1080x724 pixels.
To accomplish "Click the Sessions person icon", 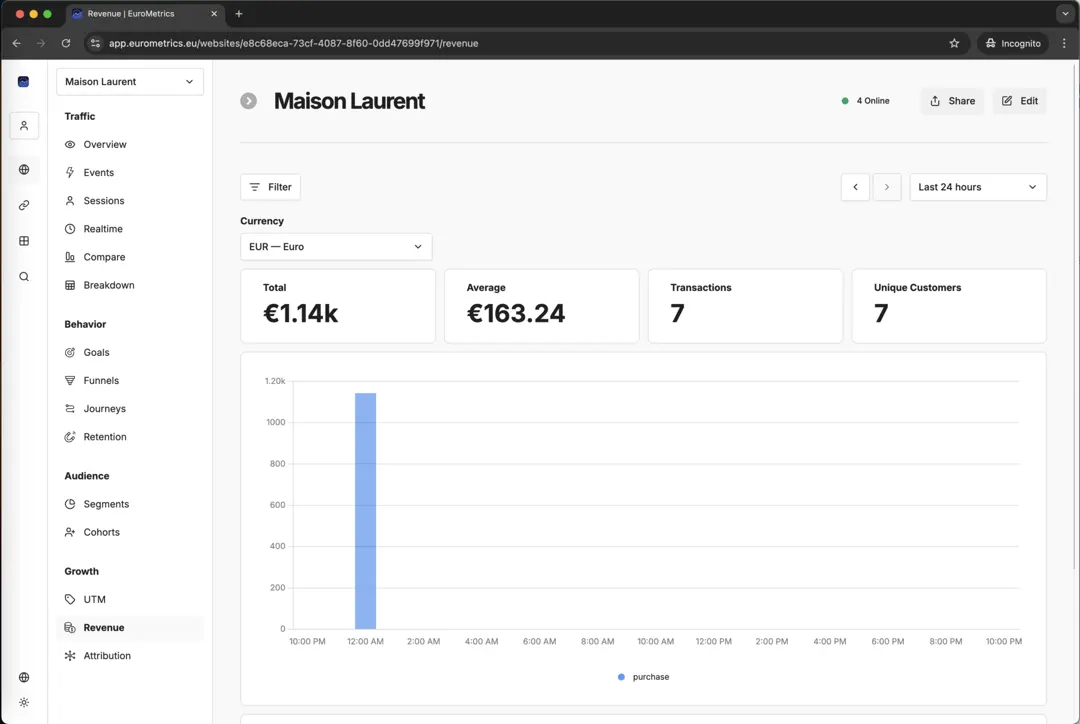I will click(70, 201).
